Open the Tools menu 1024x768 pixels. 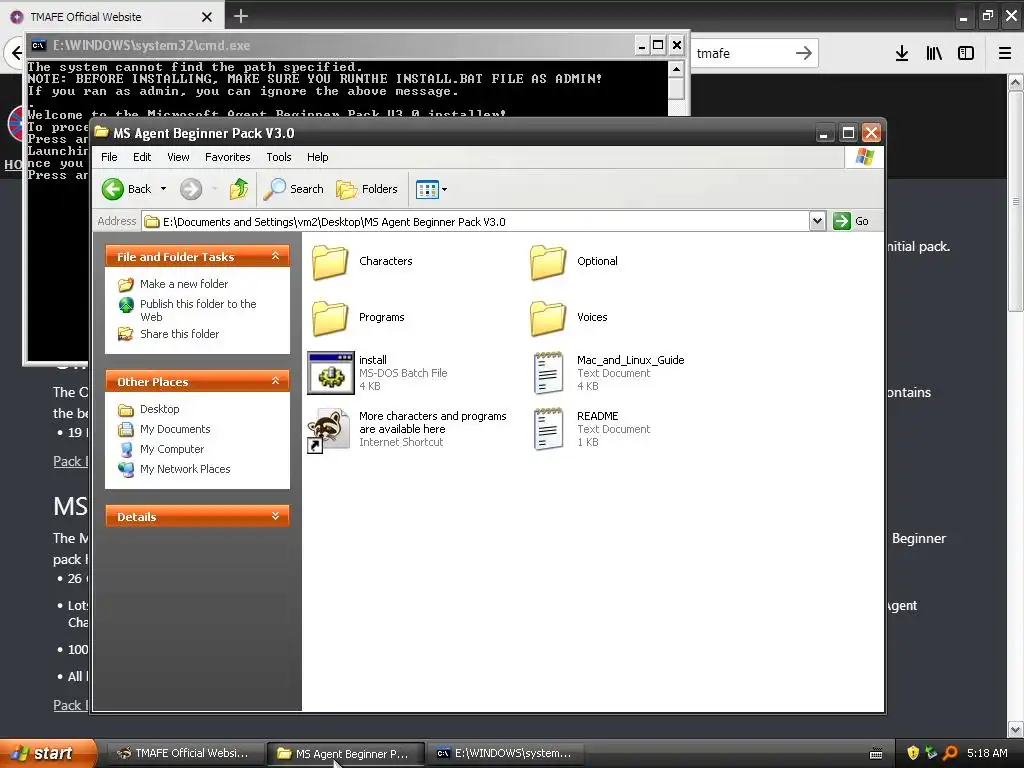click(x=279, y=157)
